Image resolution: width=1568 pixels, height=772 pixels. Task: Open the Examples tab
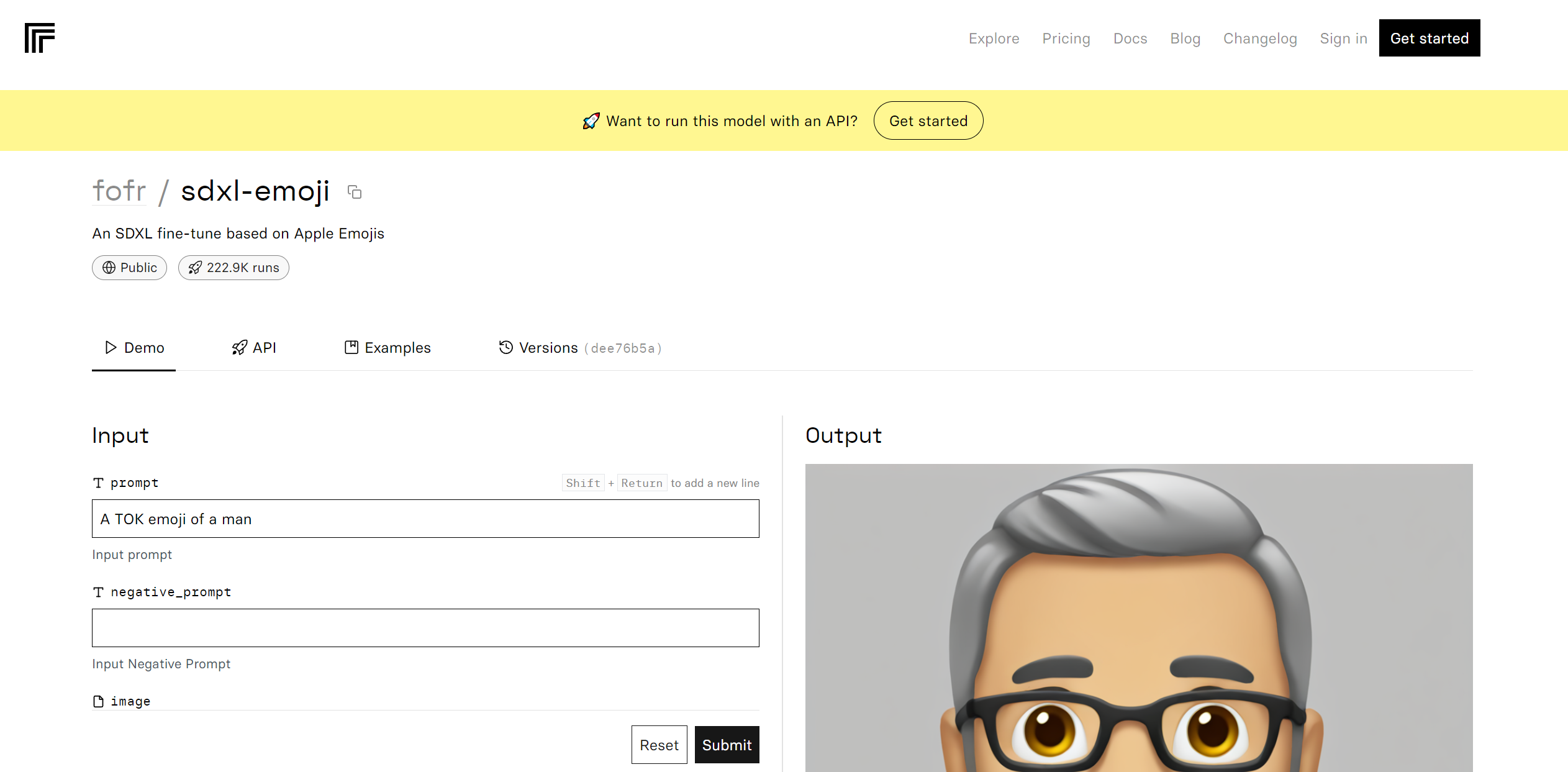(387, 348)
